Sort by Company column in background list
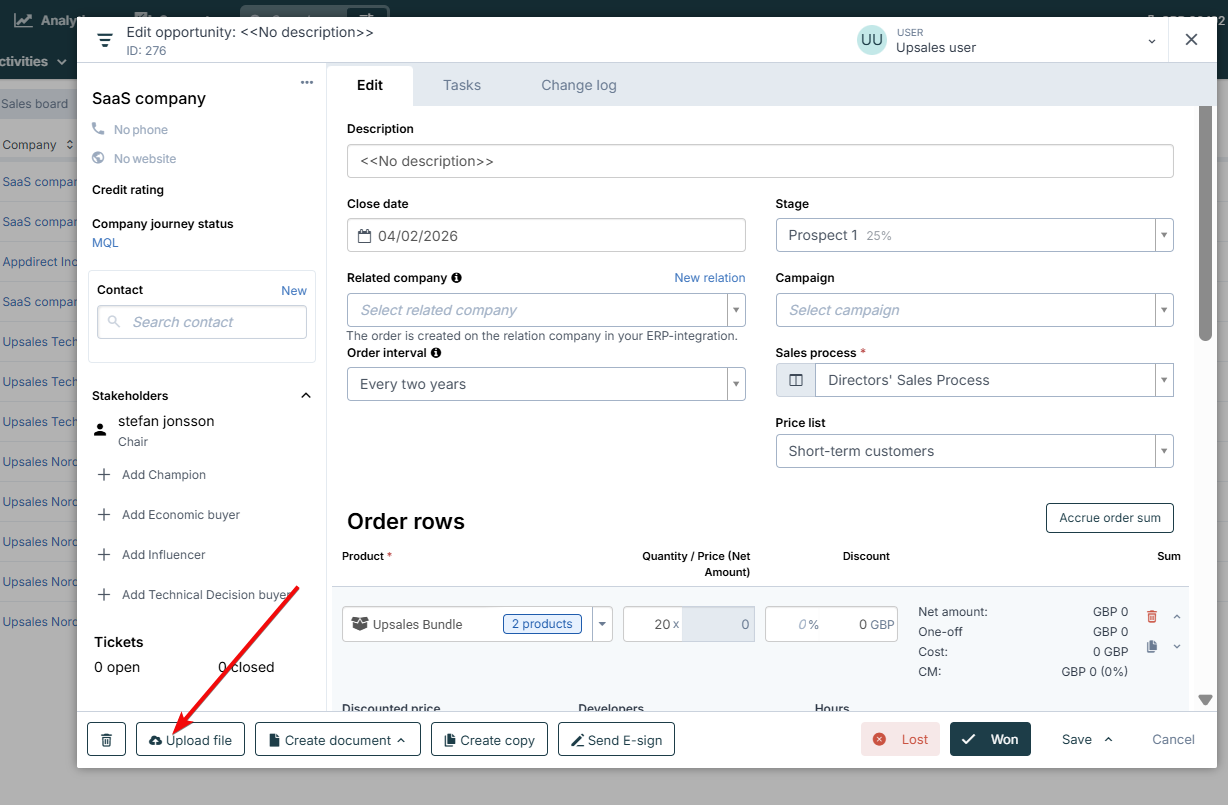Viewport: 1228px width, 805px height. point(38,145)
